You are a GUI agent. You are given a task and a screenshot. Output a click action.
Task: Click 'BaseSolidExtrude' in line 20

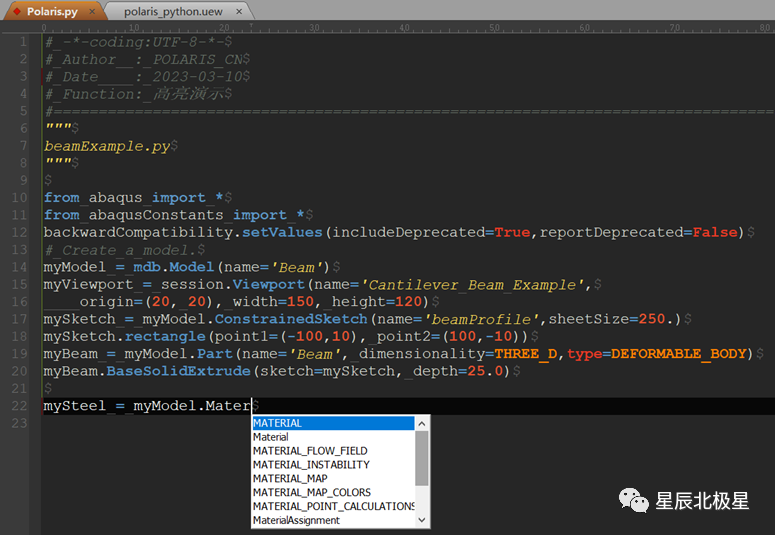(178, 371)
